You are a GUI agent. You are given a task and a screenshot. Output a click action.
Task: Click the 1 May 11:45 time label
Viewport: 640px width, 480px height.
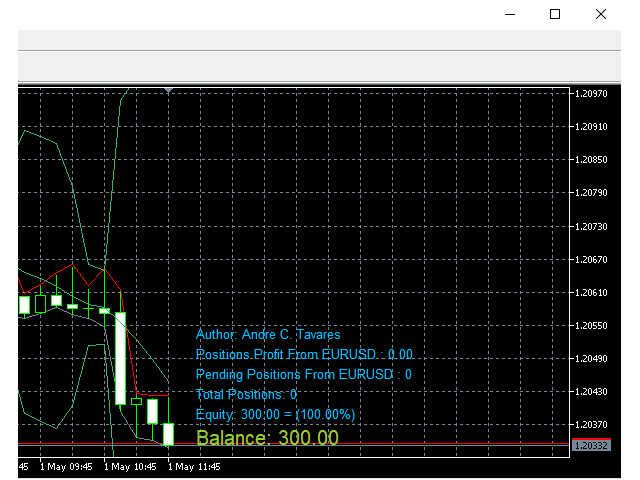pyautogui.click(x=194, y=467)
